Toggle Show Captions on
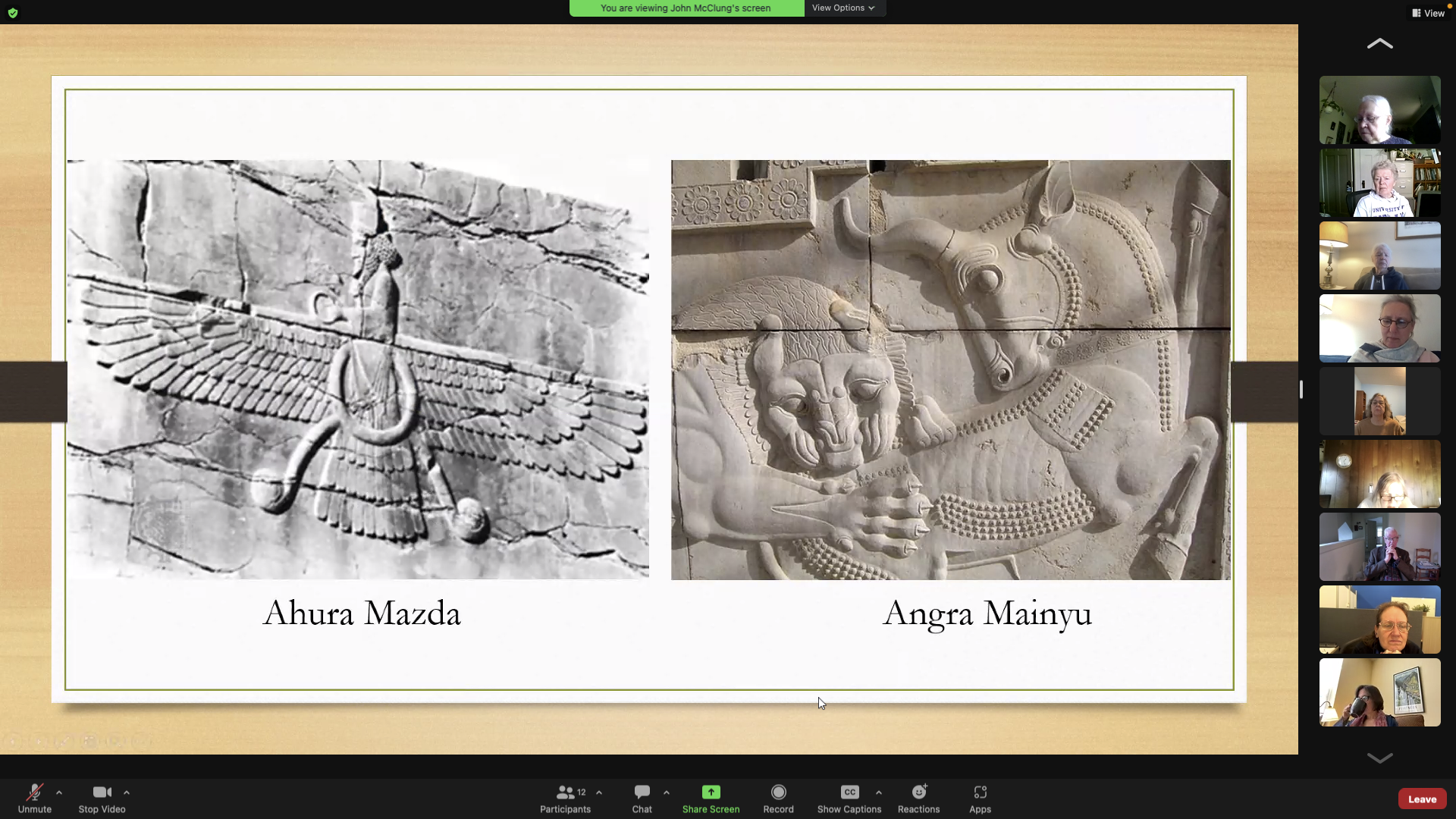 (x=849, y=799)
